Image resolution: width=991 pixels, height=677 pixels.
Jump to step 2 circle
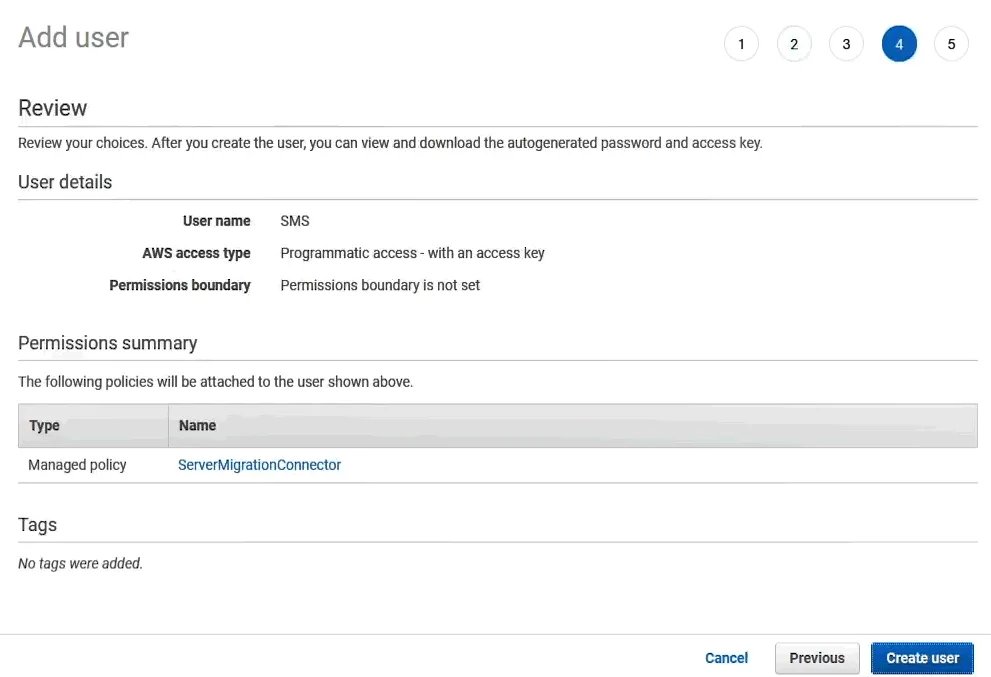click(793, 44)
